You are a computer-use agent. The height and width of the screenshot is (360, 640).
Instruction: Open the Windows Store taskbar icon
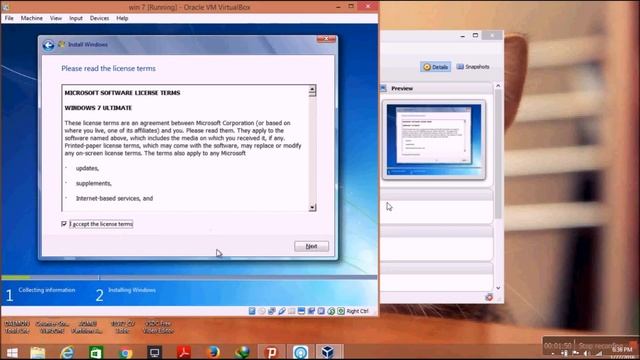96,352
